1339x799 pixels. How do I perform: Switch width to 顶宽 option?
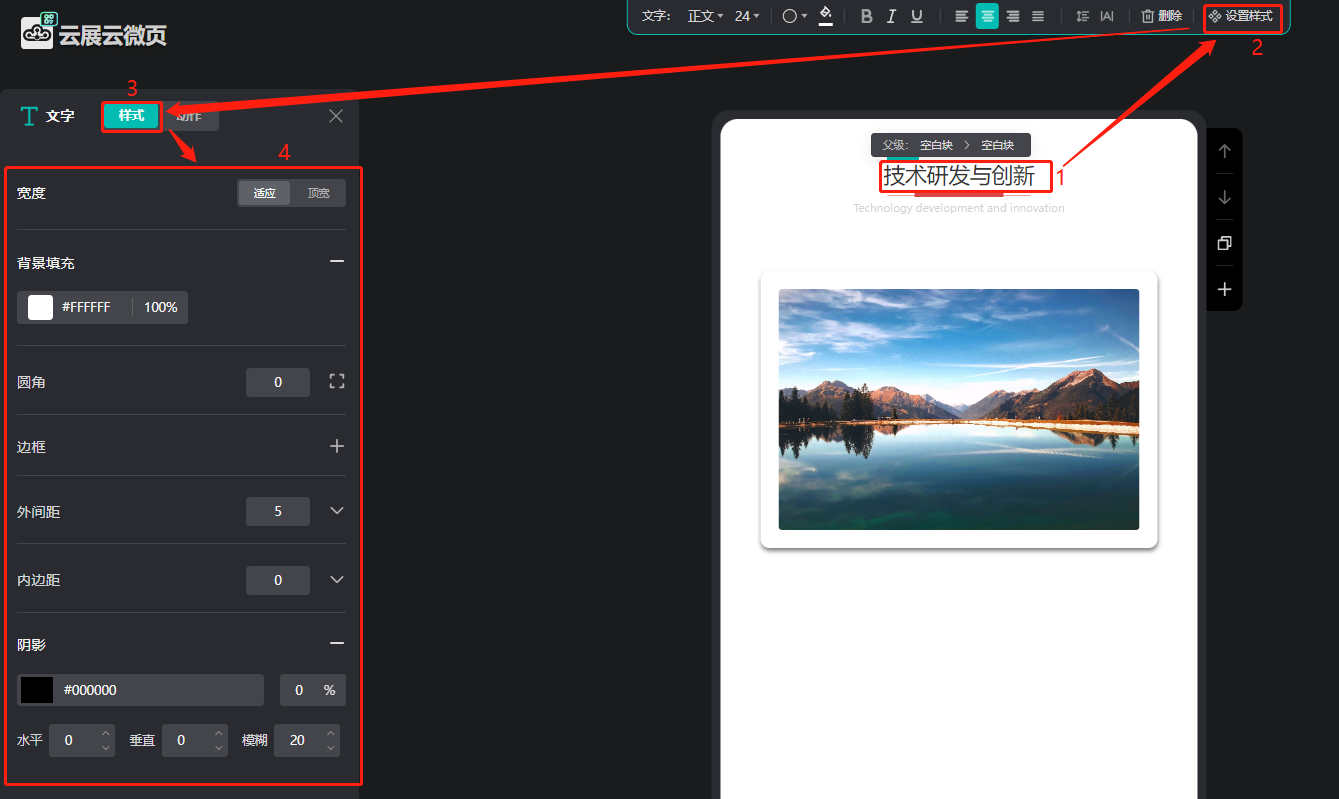click(x=318, y=193)
